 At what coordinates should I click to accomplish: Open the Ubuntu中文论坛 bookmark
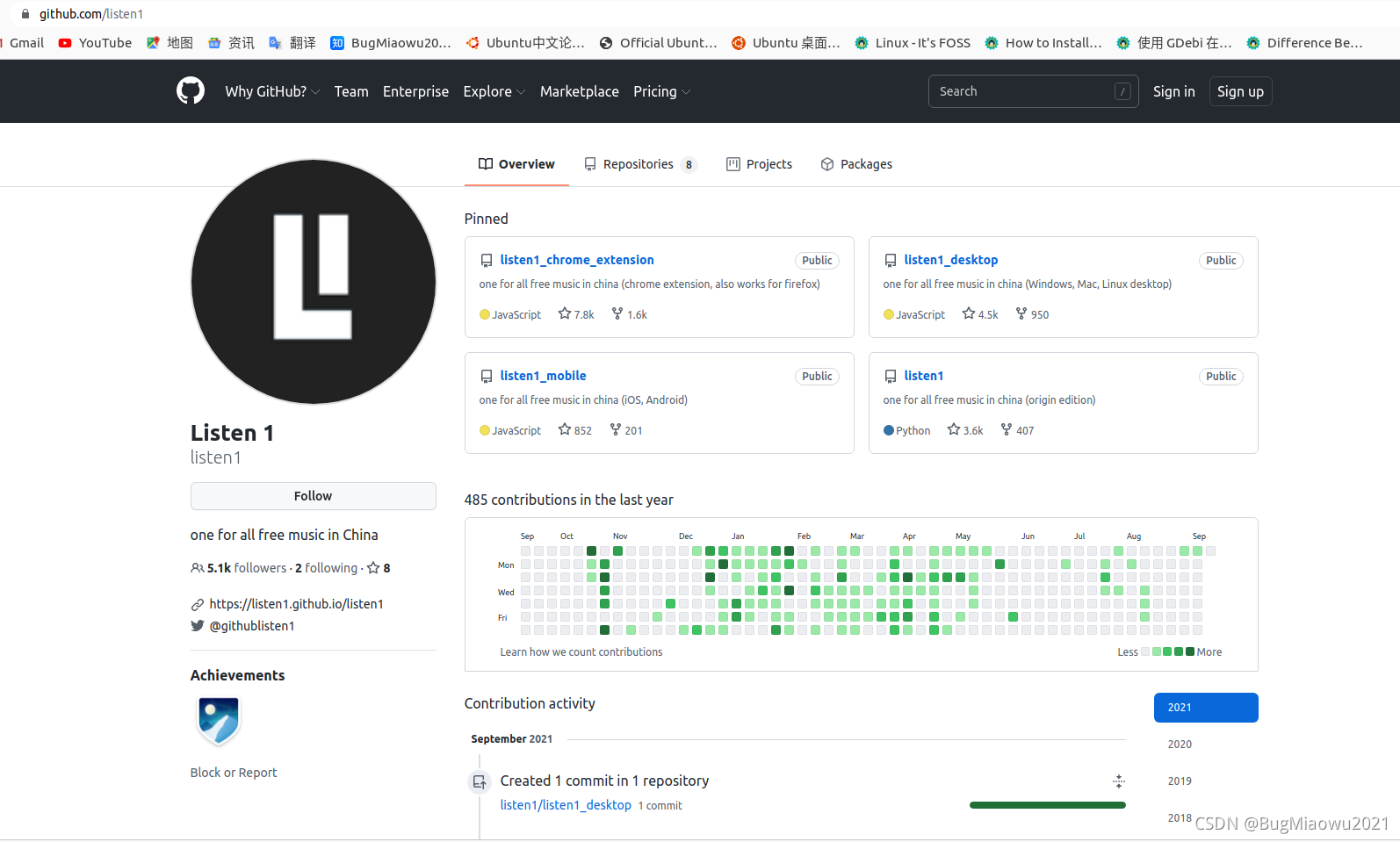pyautogui.click(x=525, y=42)
